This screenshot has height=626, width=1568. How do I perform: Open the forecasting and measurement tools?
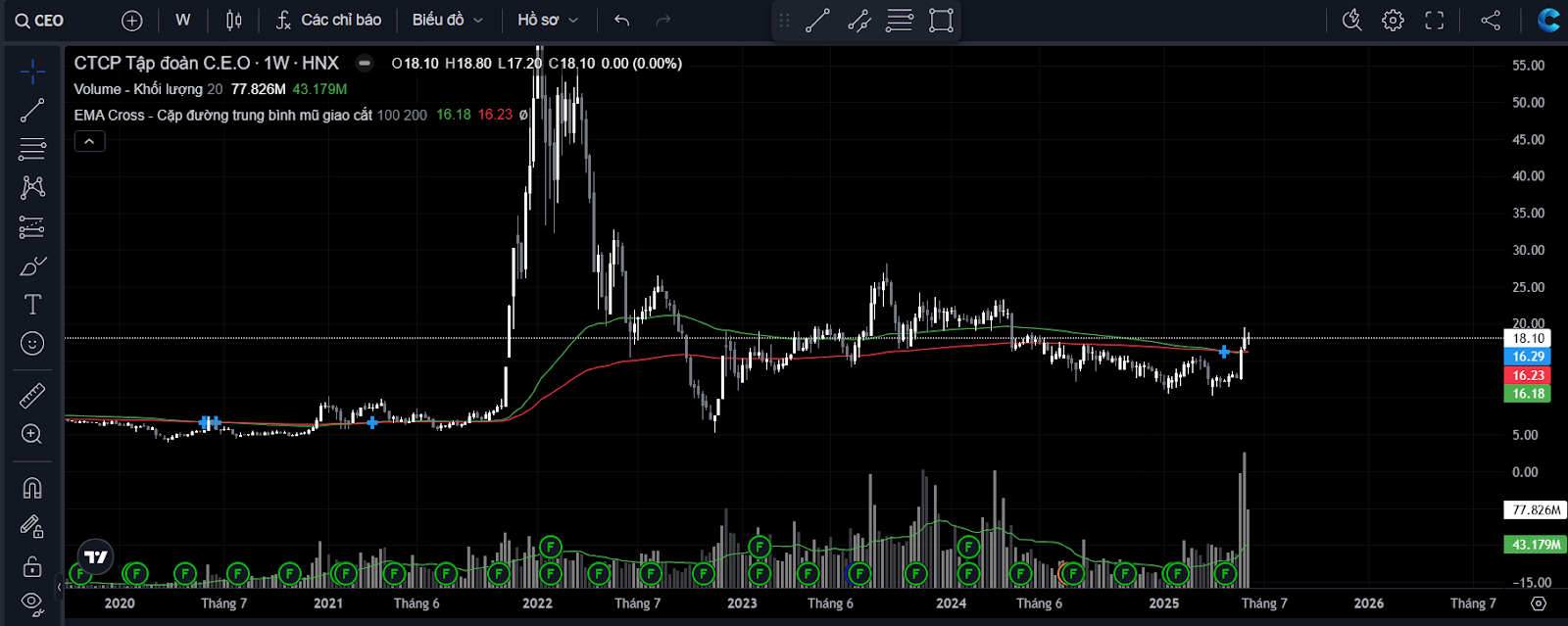click(x=32, y=227)
